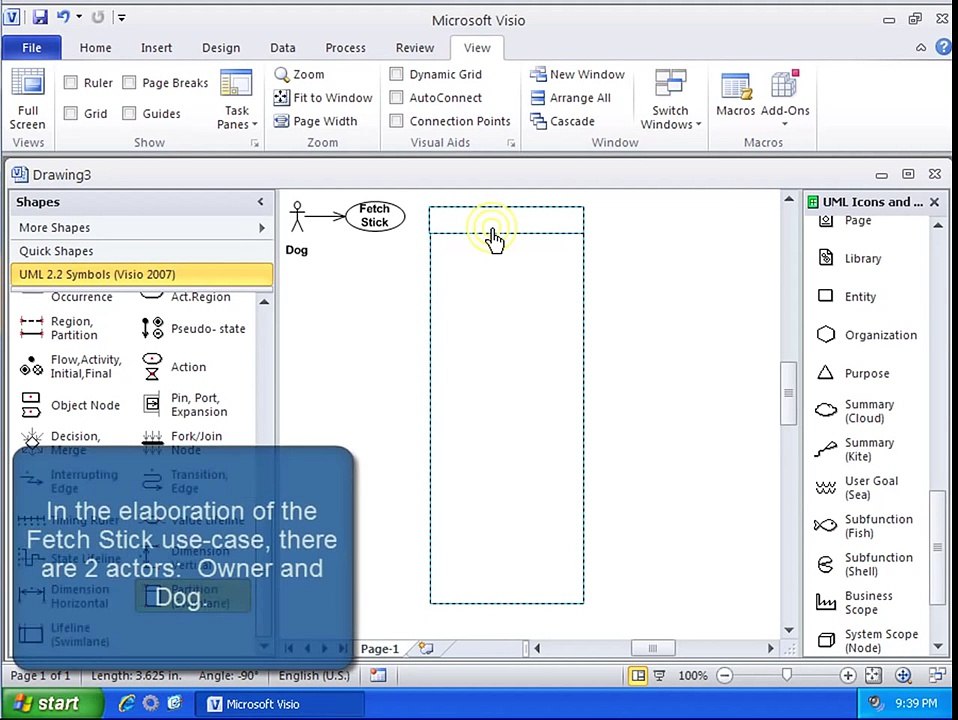The width and height of the screenshot is (958, 720).
Task: Switch to the Review tab
Action: pyautogui.click(x=415, y=48)
